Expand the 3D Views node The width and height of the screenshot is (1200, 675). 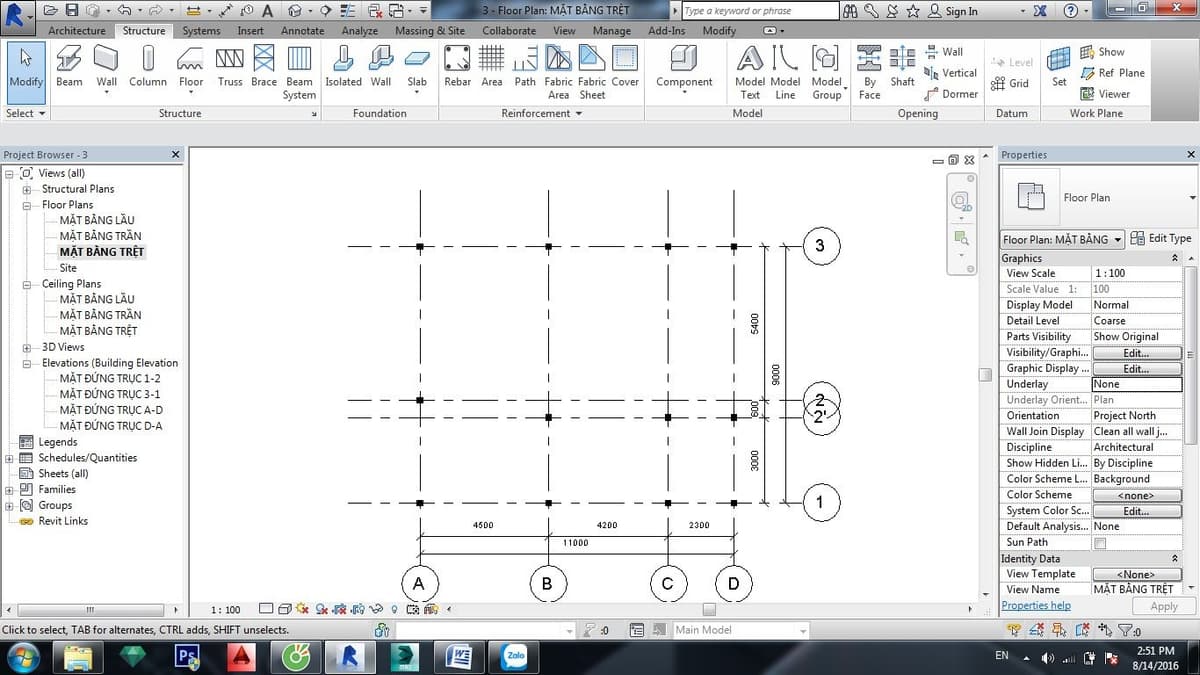(27, 347)
